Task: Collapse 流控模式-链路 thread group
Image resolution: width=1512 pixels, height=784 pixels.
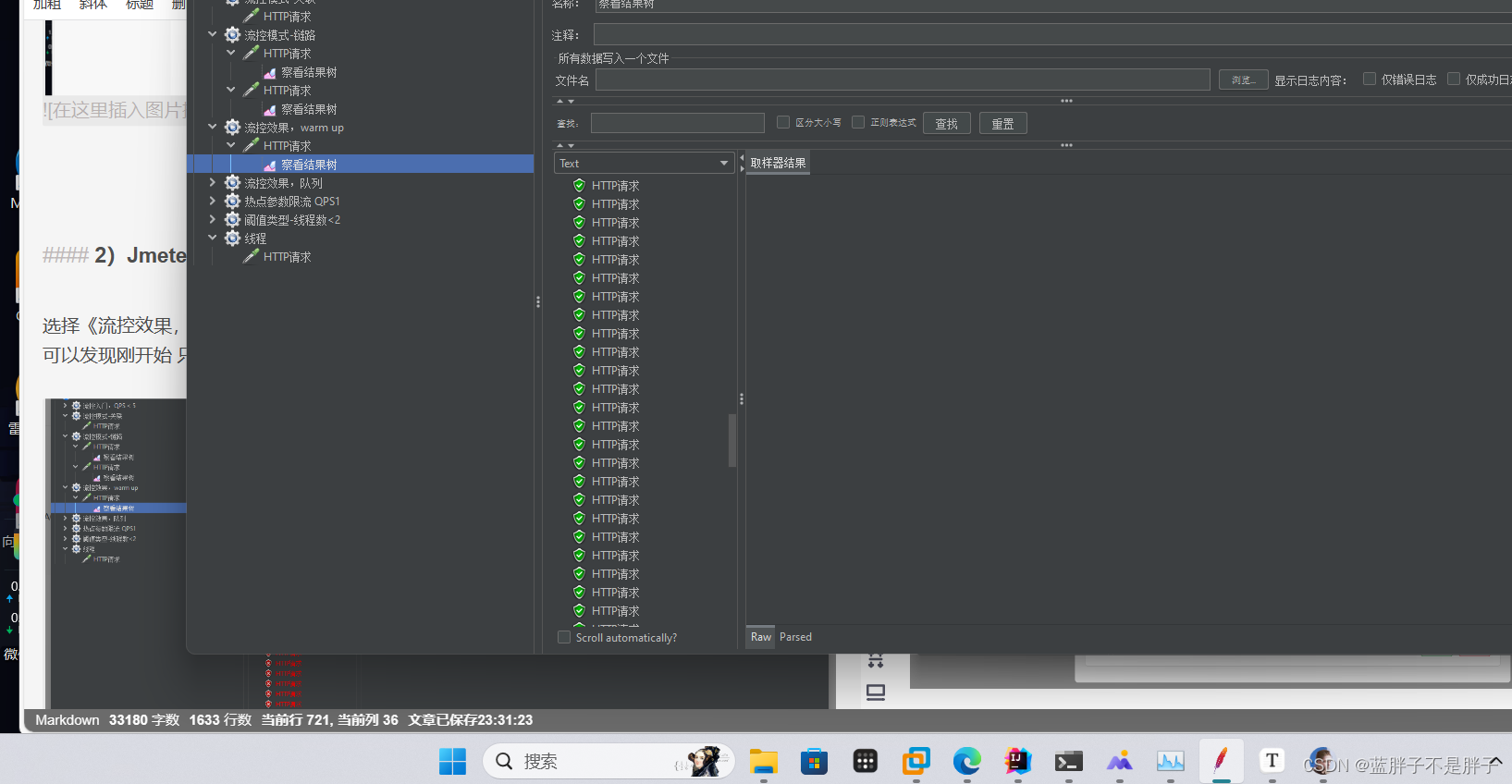Action: click(x=213, y=35)
